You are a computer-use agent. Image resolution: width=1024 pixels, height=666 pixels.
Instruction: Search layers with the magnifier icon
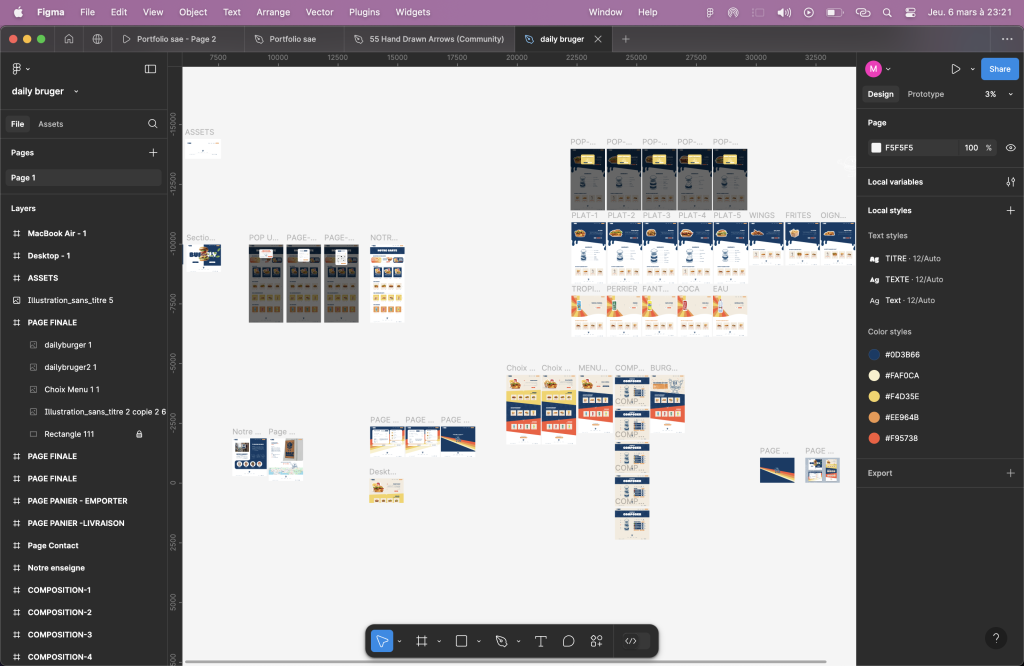click(x=152, y=123)
